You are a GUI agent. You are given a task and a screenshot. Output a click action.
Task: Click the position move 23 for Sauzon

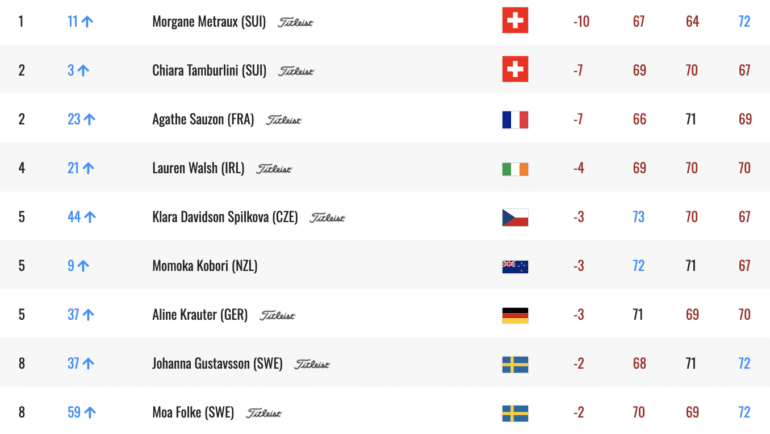click(x=74, y=119)
